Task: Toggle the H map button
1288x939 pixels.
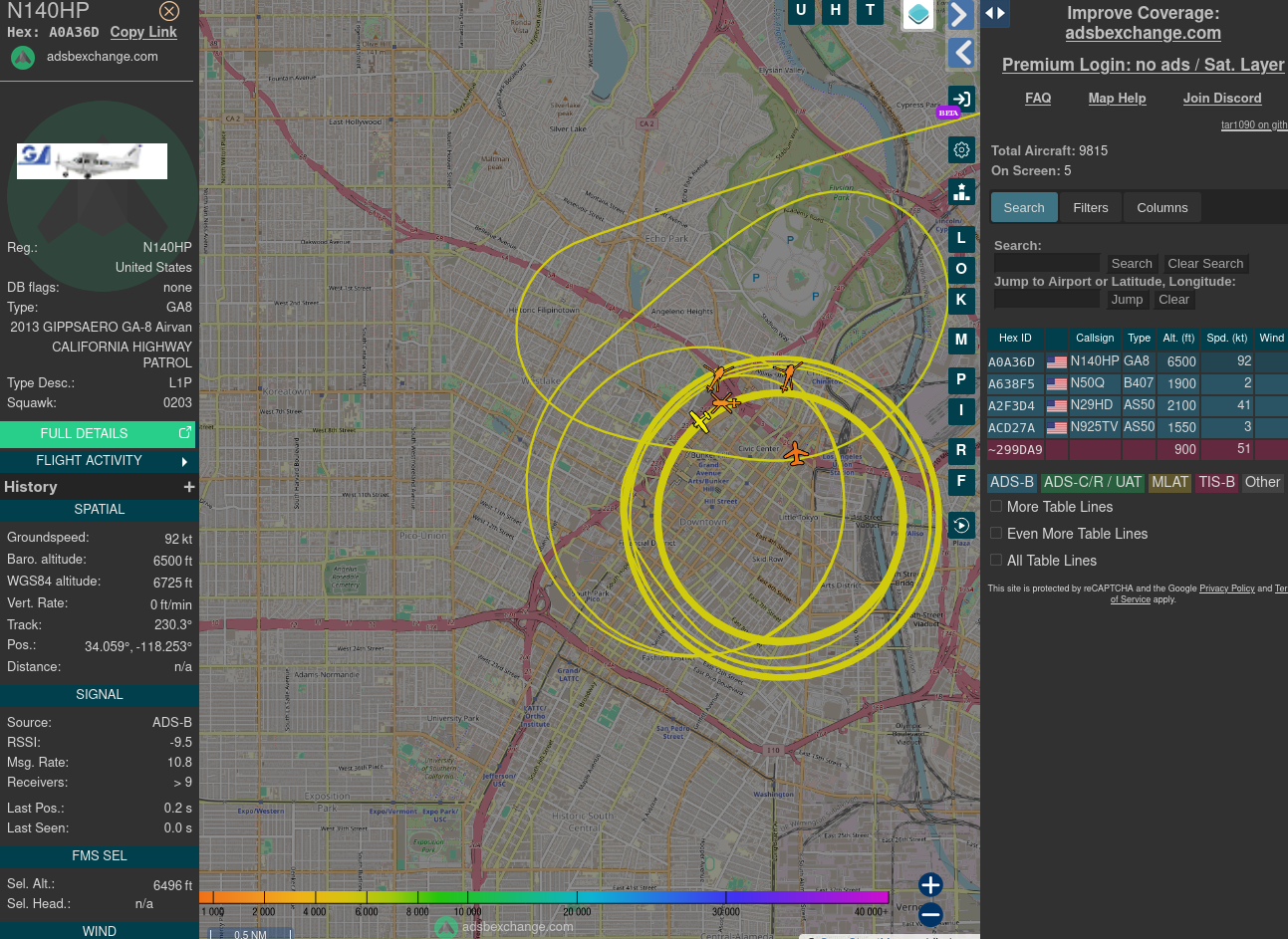Action: click(x=836, y=11)
